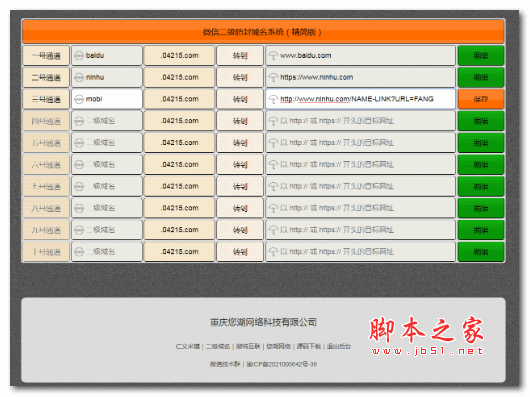Click the 十号通道 label
530x397 pixels.
point(46,252)
